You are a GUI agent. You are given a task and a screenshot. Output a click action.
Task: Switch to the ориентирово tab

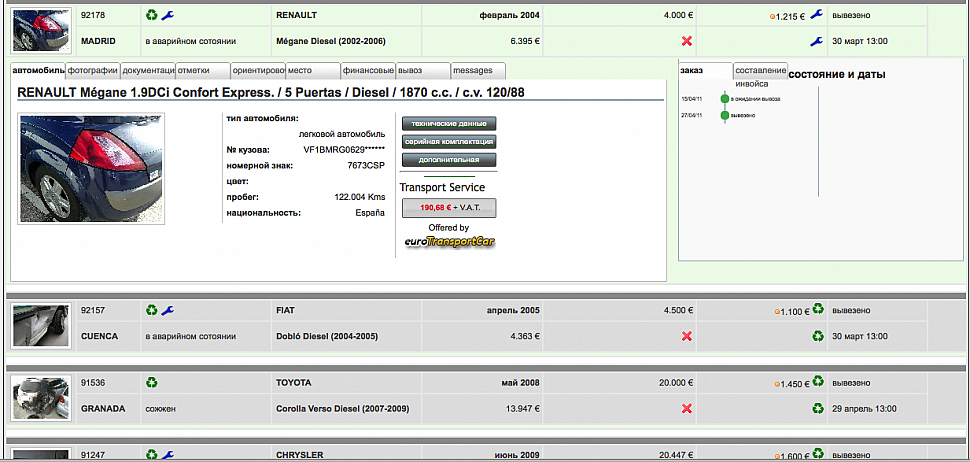tap(258, 71)
